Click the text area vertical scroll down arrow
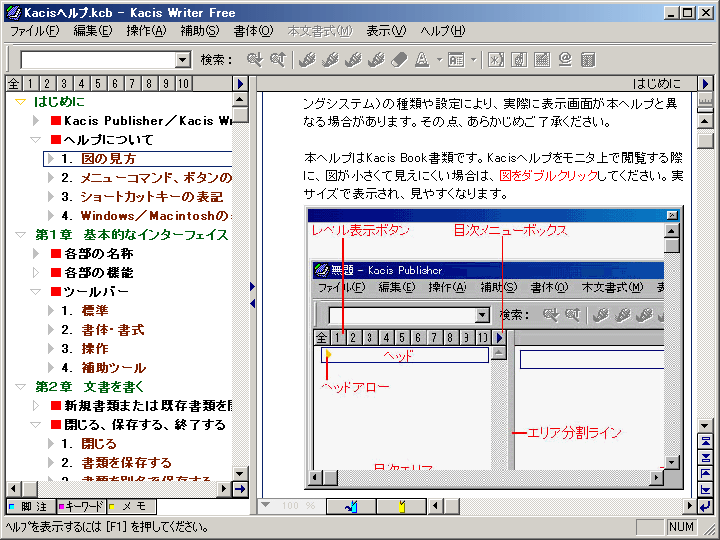720x540 pixels. tap(705, 425)
